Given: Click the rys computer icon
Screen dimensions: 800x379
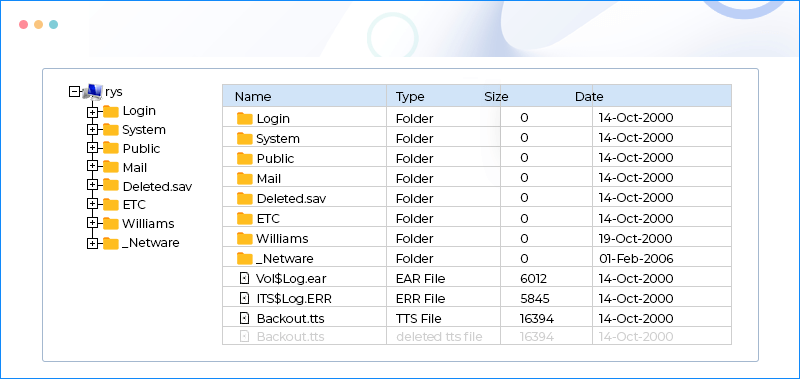Looking at the screenshot, I should (92, 91).
